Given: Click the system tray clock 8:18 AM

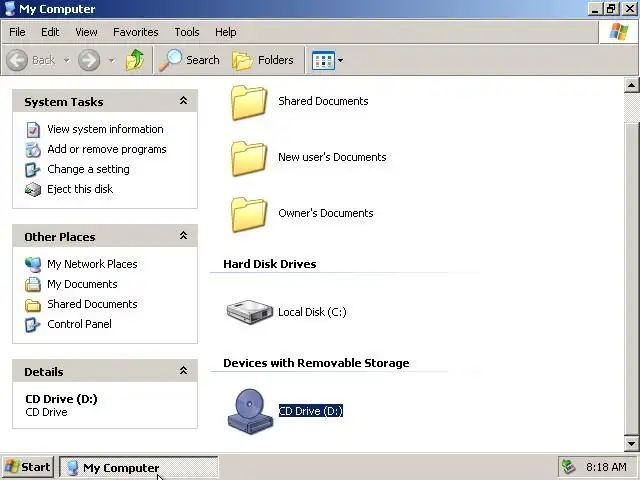Looking at the screenshot, I should (x=606, y=467).
